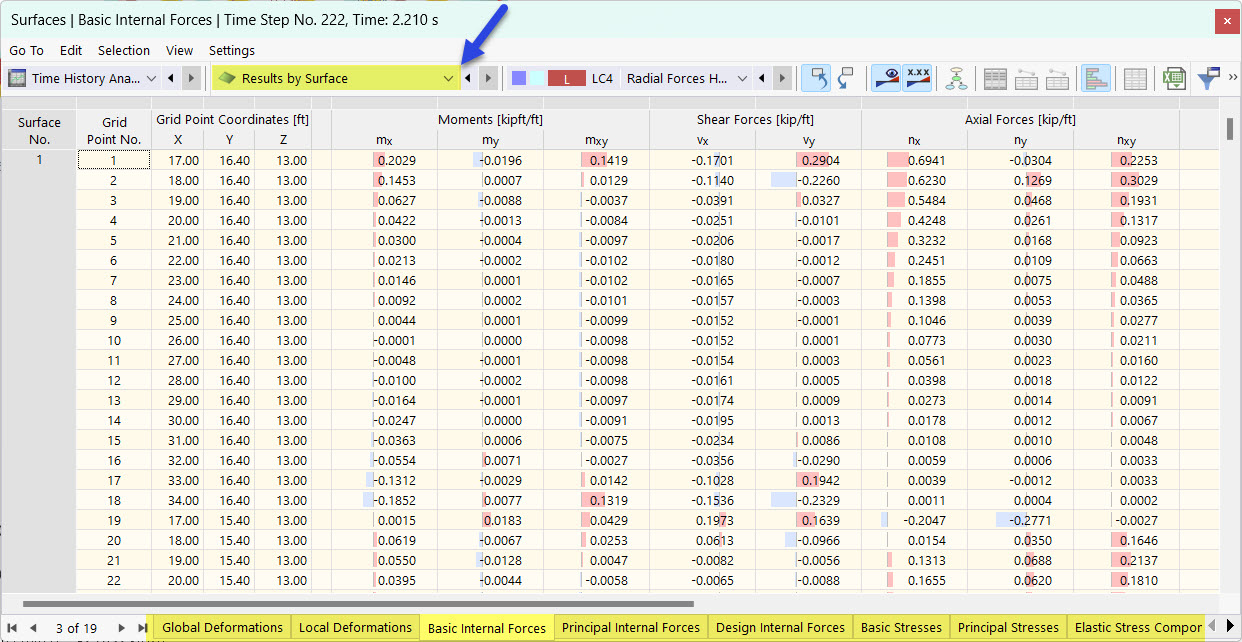Export the table to Excel
1242x642 pixels.
tap(1173, 77)
